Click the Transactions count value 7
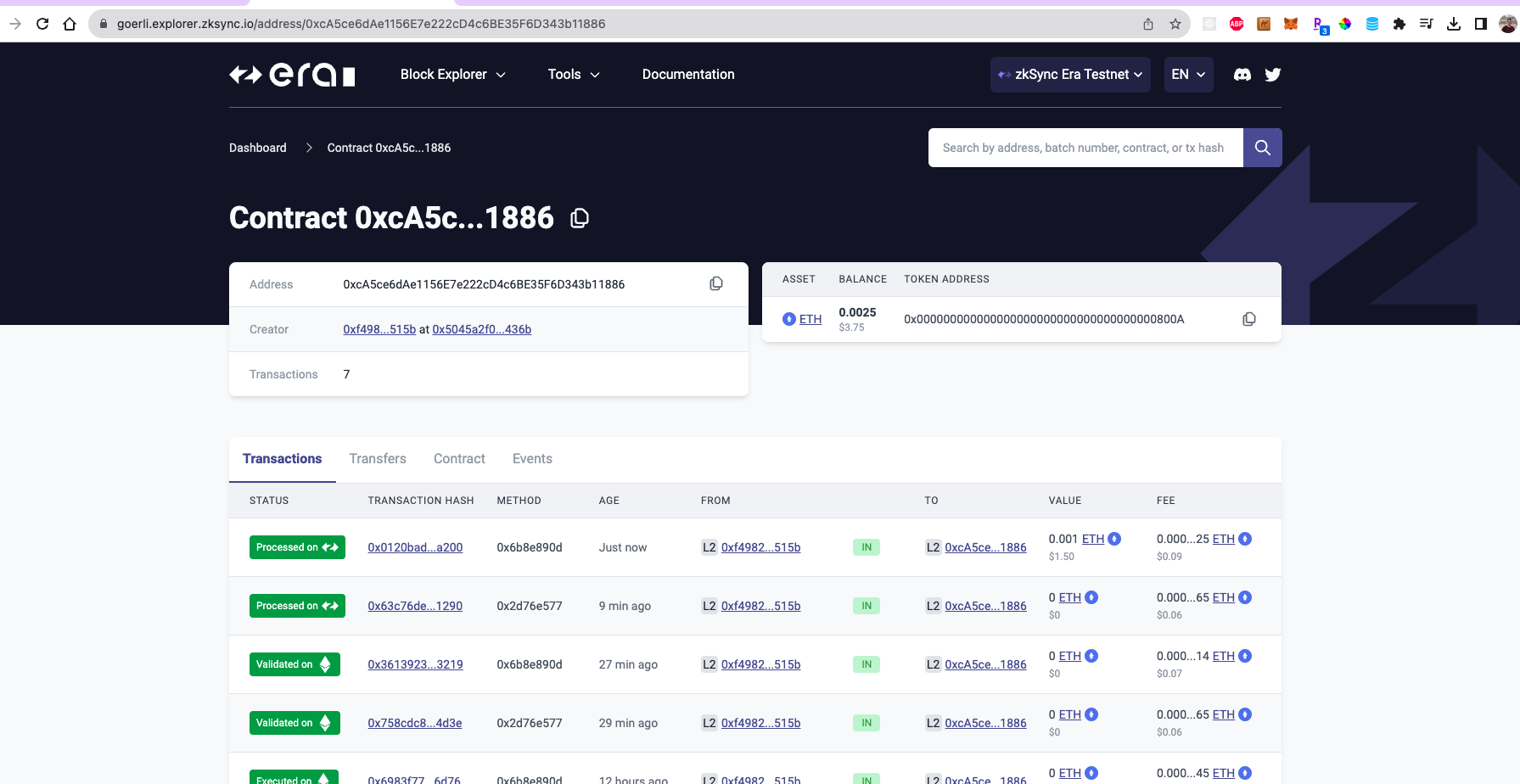 (x=346, y=374)
